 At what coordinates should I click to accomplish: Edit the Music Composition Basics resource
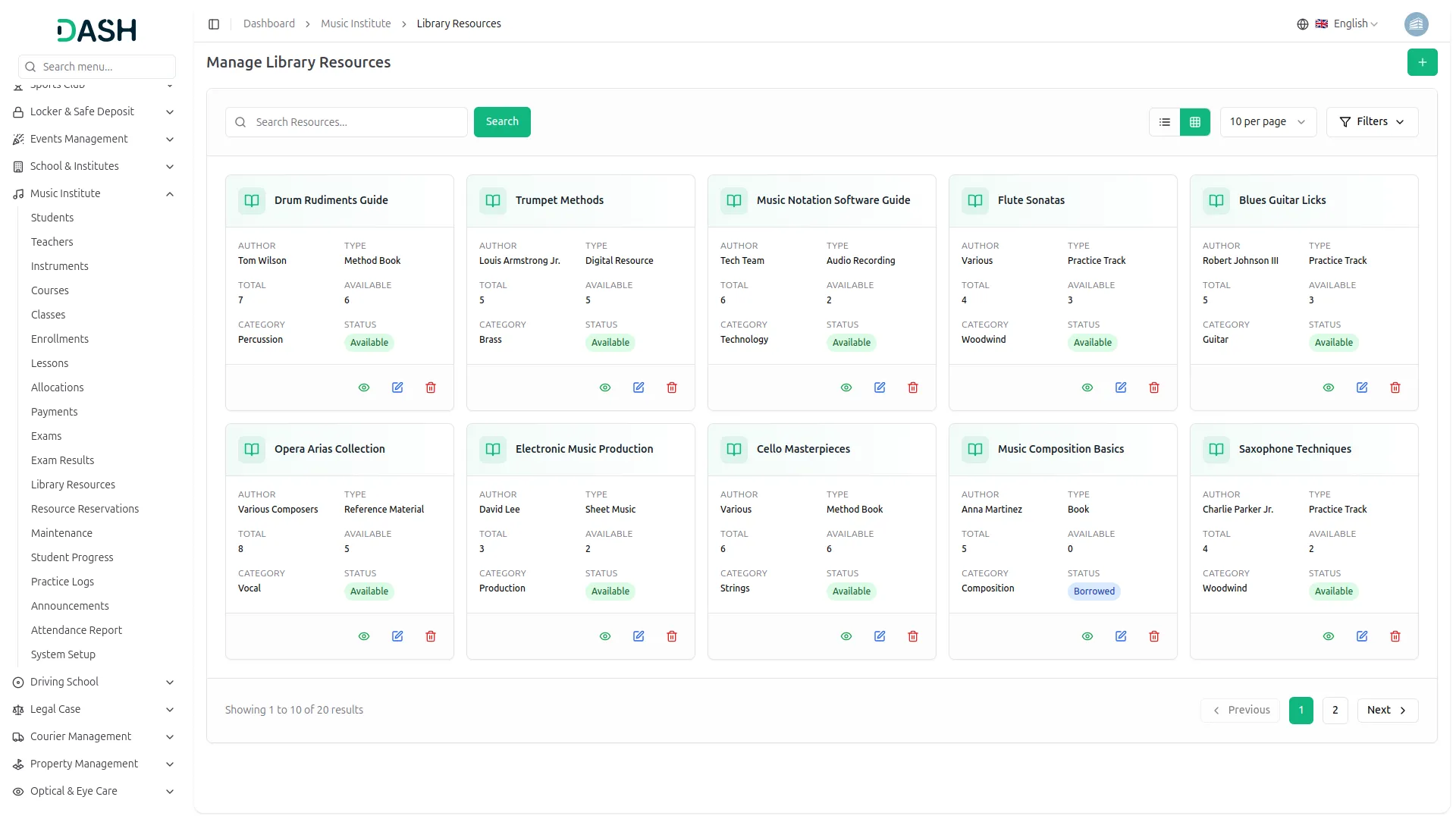1121,636
